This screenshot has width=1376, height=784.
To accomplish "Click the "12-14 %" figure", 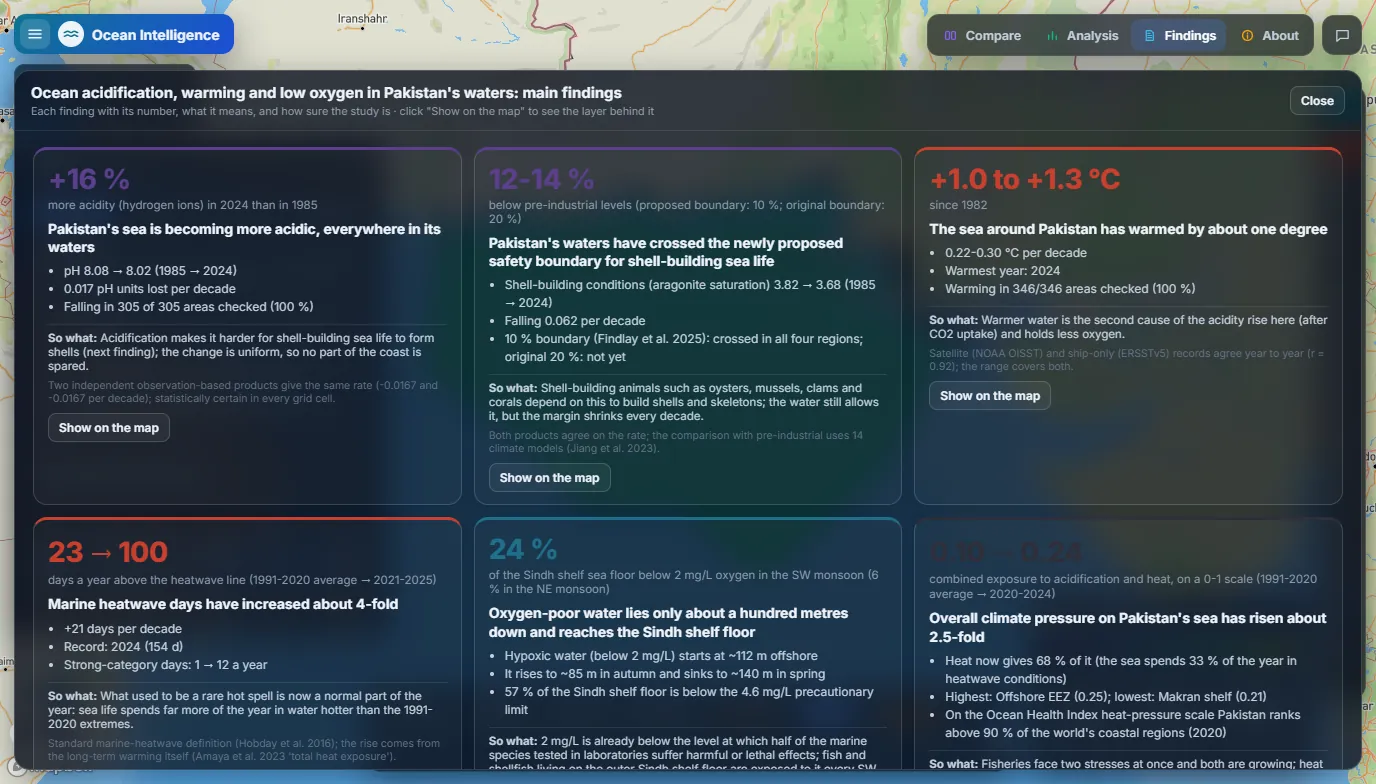I will click(541, 179).
